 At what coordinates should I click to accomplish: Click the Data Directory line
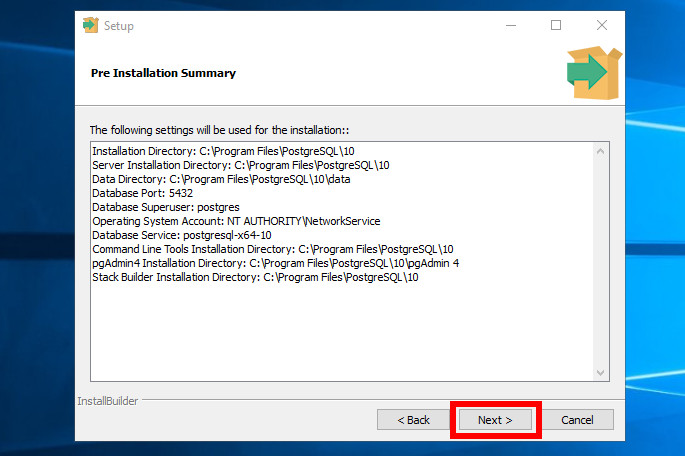[x=221, y=179]
